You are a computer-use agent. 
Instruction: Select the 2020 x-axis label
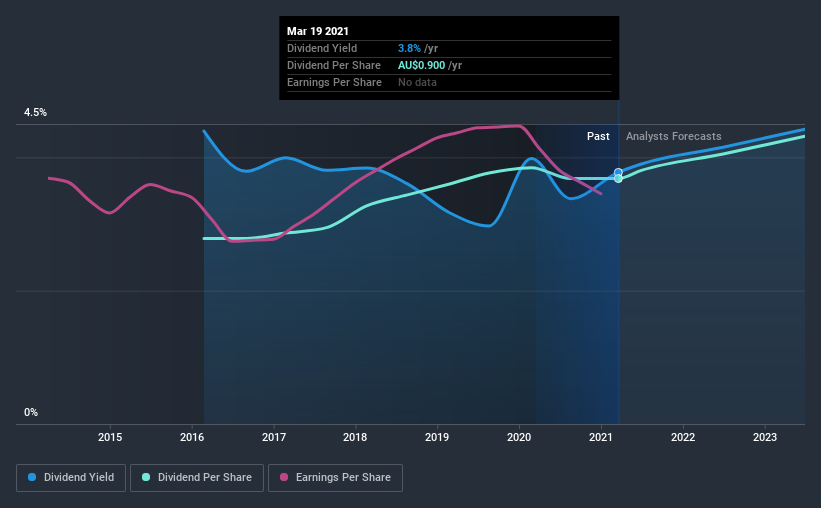pos(519,437)
